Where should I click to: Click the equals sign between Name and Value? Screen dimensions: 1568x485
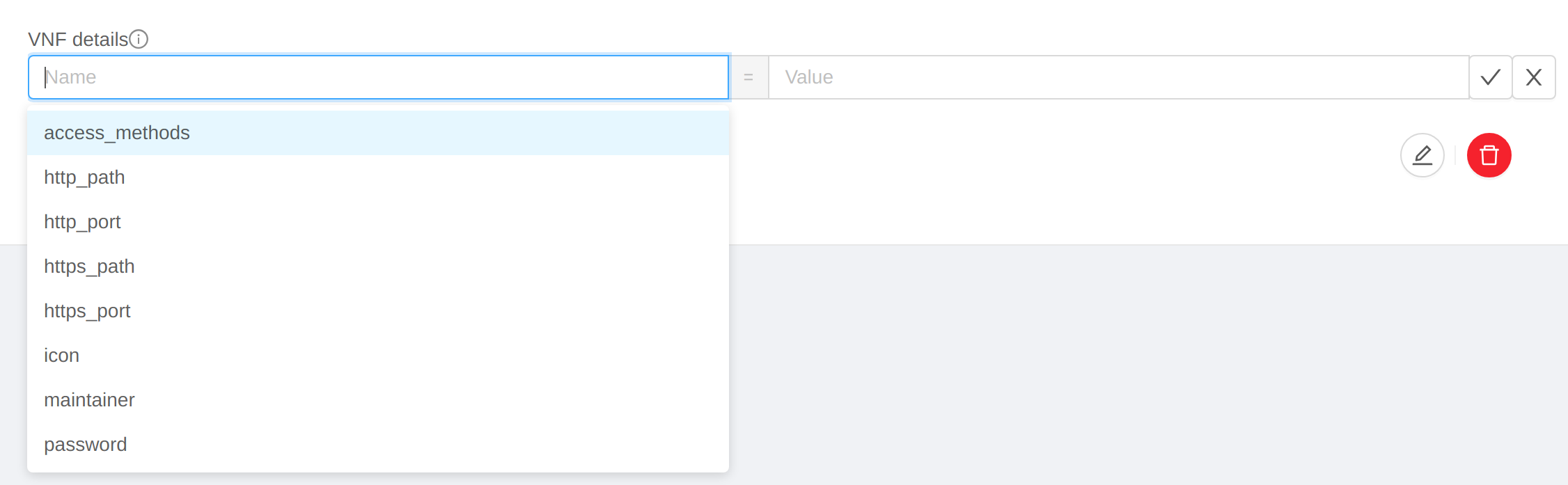click(749, 77)
